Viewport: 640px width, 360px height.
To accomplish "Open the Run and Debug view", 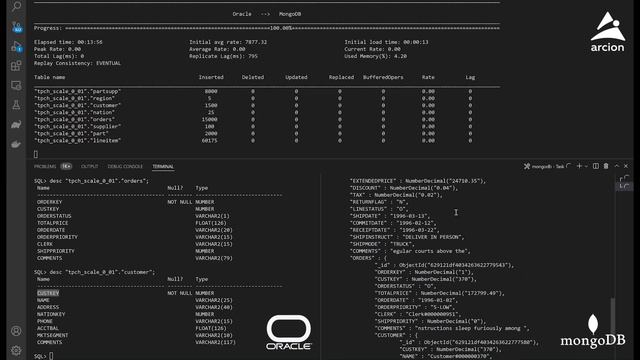I will (x=16, y=47).
